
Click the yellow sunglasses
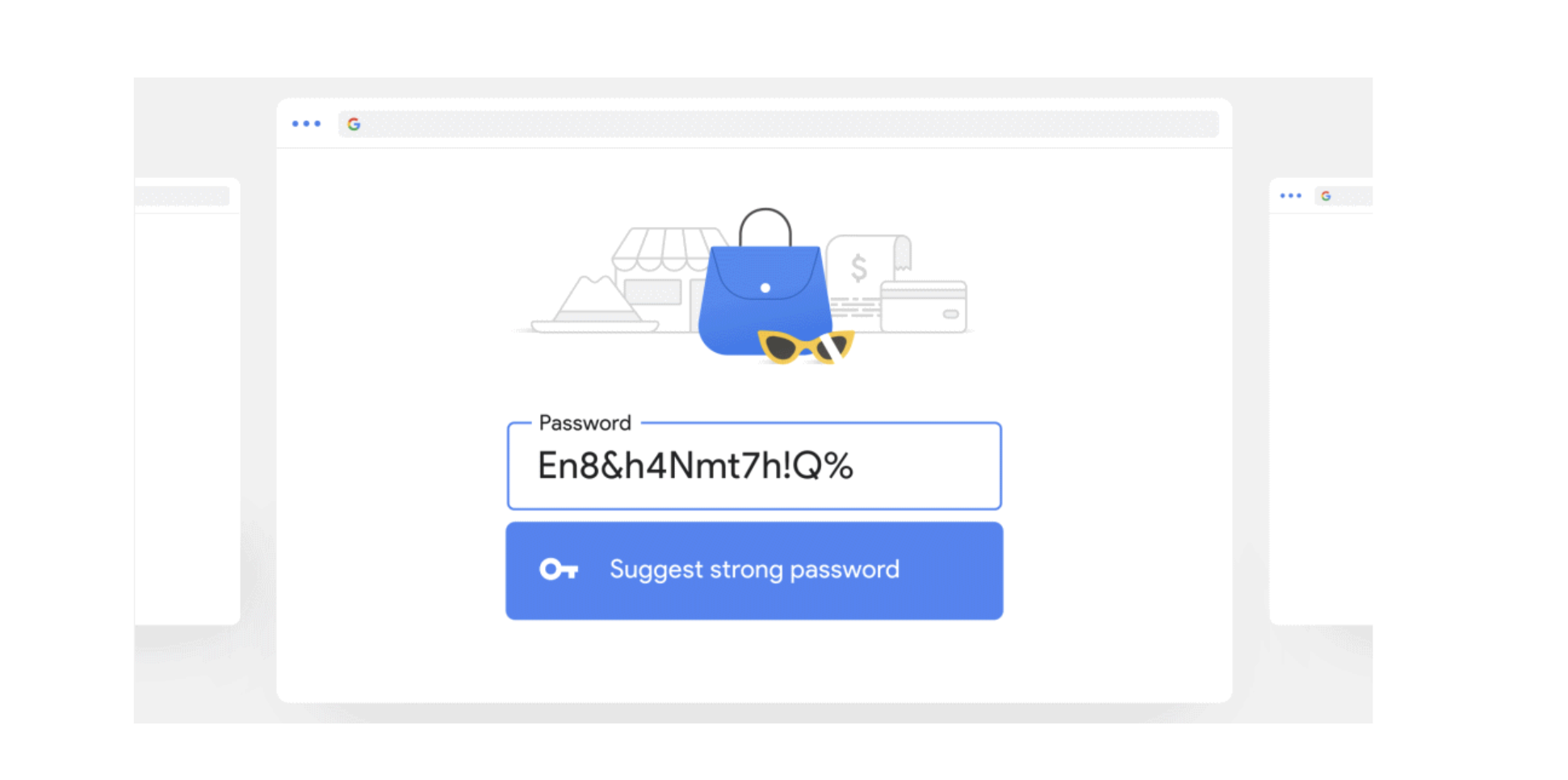tap(805, 346)
